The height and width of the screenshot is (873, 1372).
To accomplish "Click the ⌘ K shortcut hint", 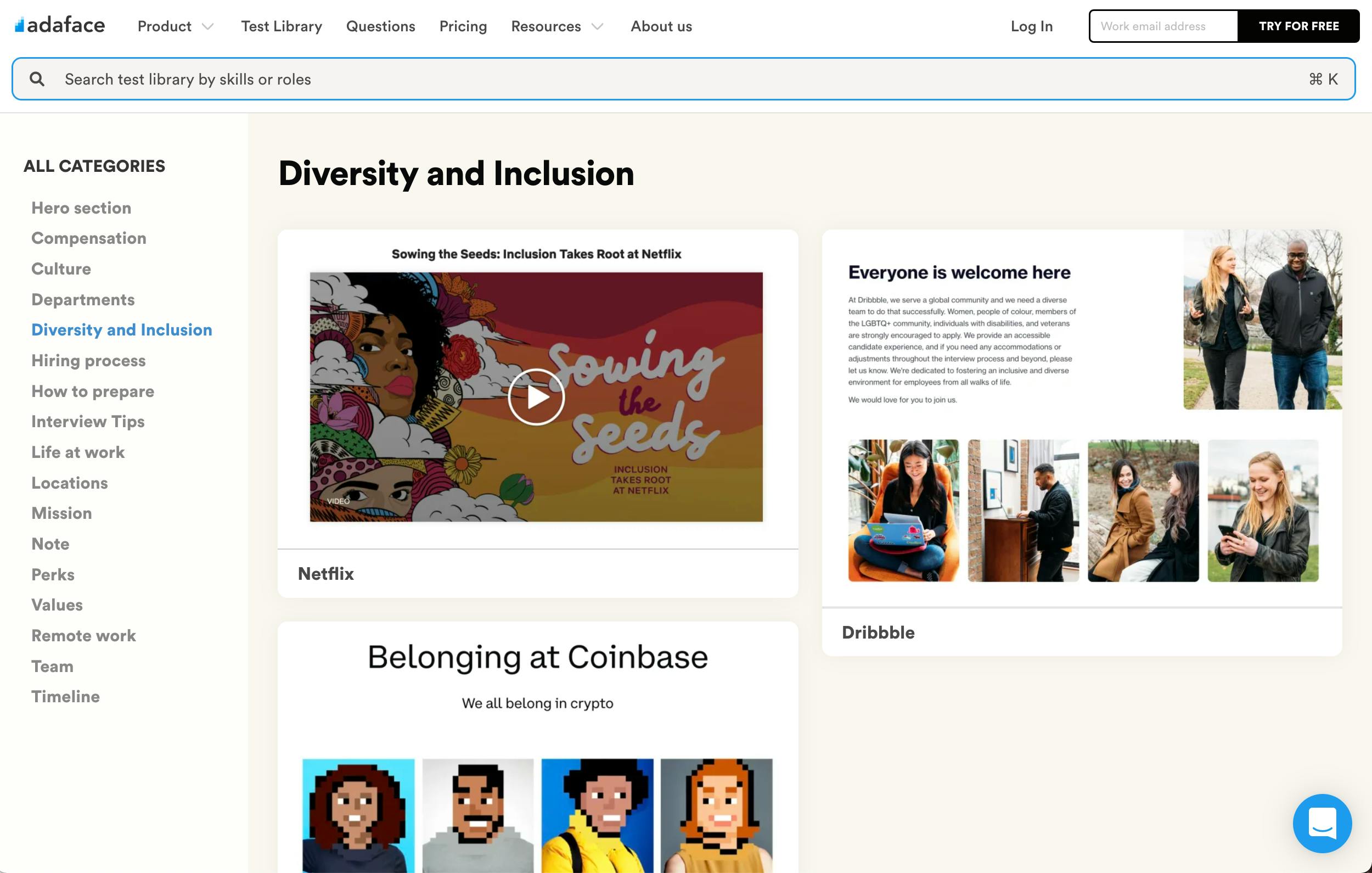I will pyautogui.click(x=1323, y=79).
